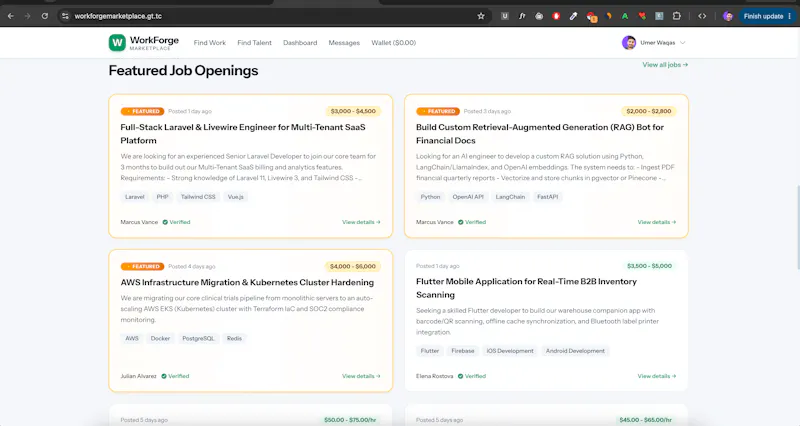Open the Chrome profile avatar
This screenshot has height=426, width=800.
pyautogui.click(x=728, y=16)
